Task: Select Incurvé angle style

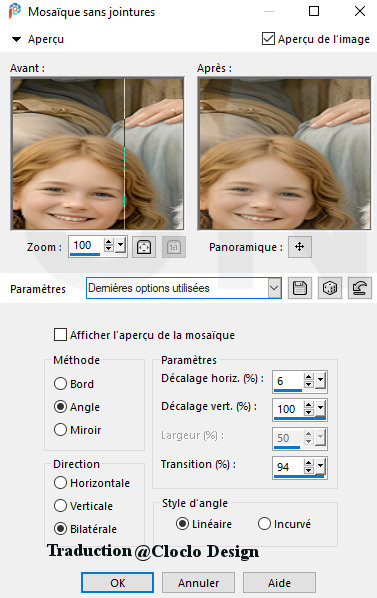Action: tap(264, 524)
